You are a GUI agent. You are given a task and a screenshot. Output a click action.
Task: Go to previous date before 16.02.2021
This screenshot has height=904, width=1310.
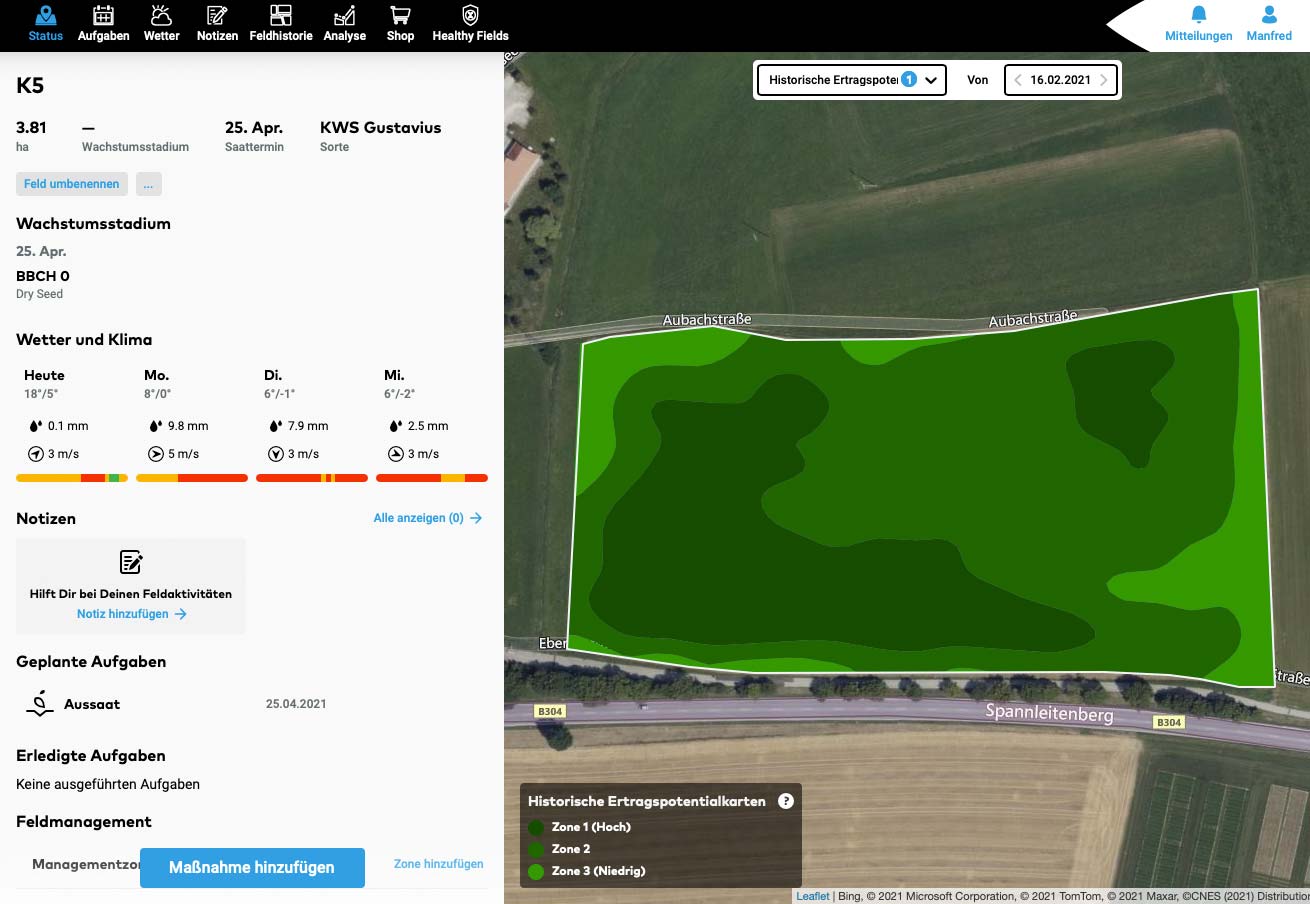(1018, 80)
